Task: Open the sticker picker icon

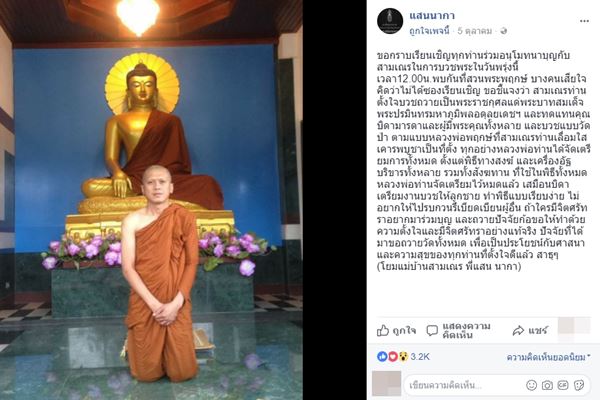Action: coord(579,385)
